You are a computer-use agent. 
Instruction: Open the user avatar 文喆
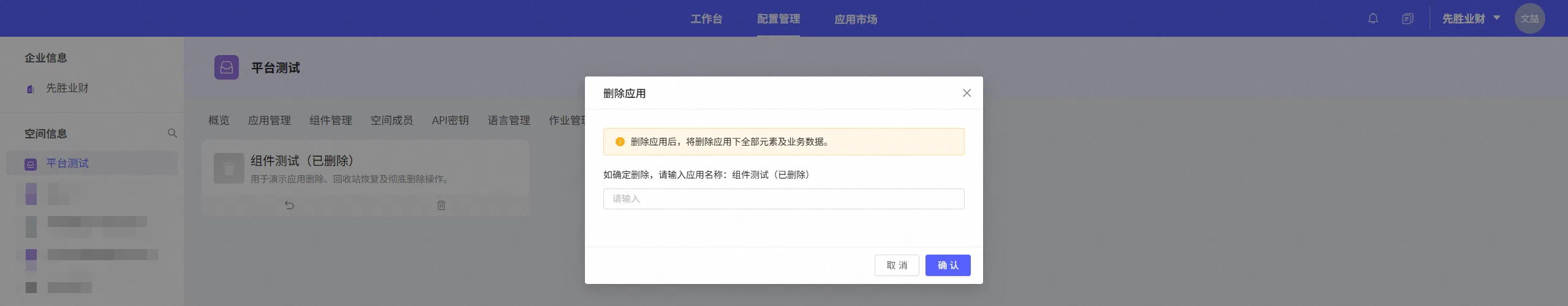point(1529,18)
